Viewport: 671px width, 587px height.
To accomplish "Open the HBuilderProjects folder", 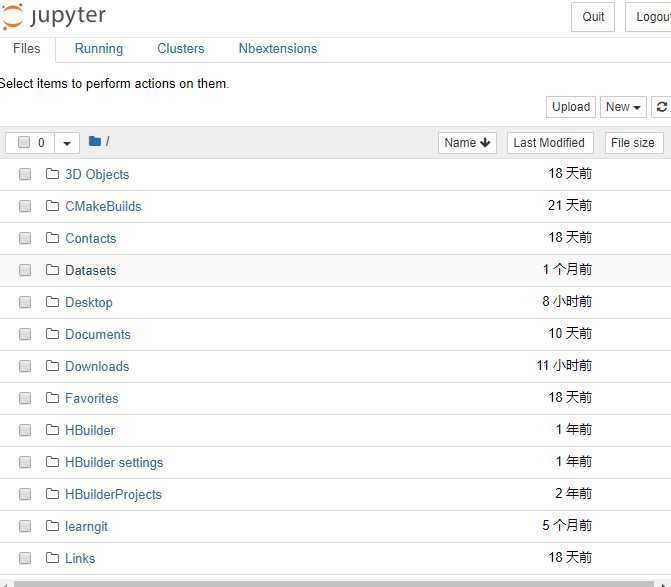I will pos(113,495).
